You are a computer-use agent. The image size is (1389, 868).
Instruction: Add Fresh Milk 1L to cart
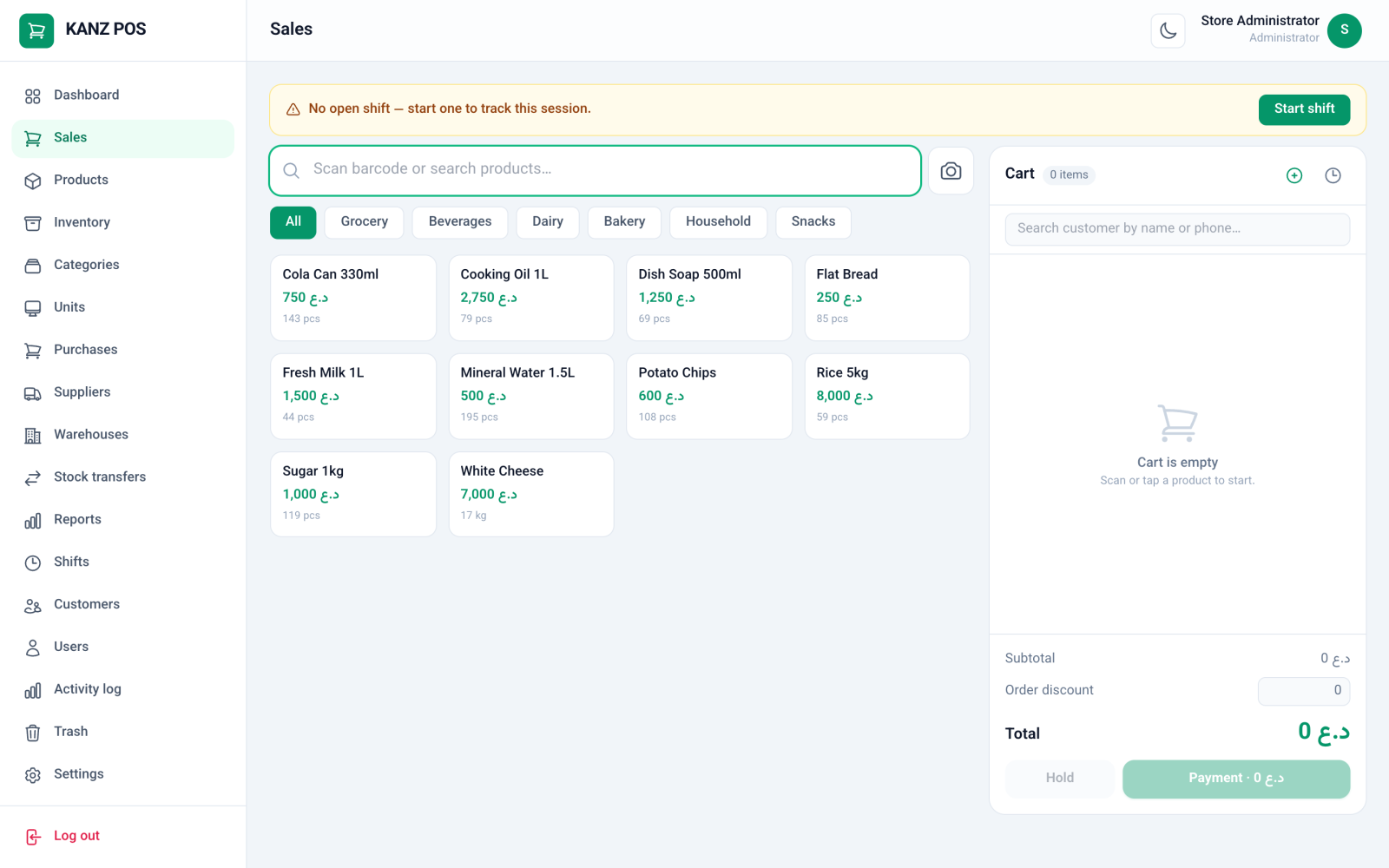coord(353,396)
